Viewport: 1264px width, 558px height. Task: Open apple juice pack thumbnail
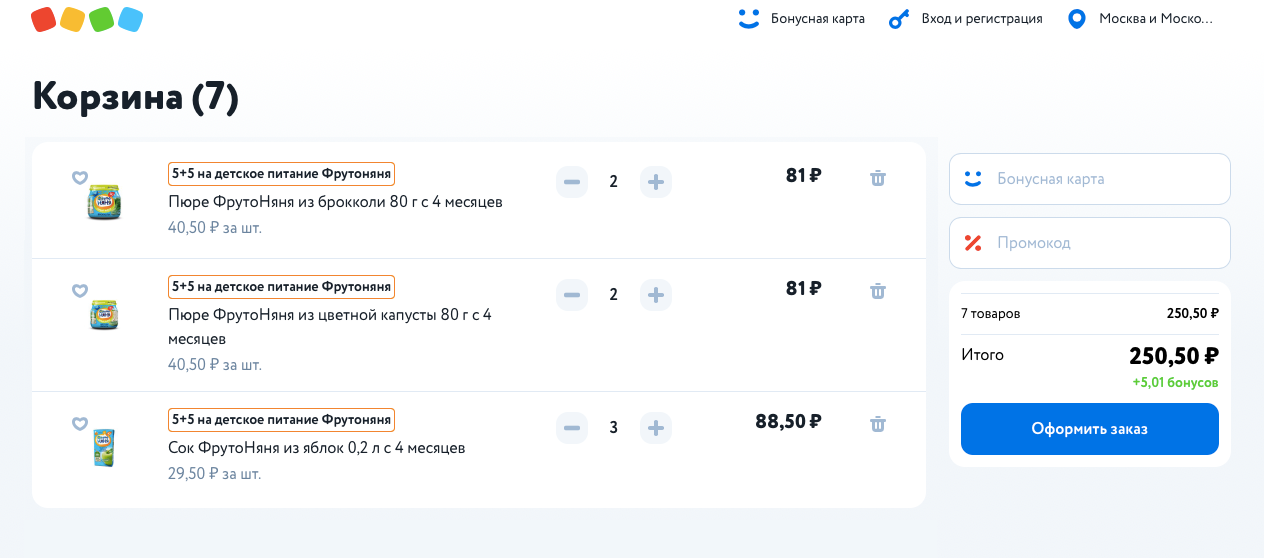(104, 448)
